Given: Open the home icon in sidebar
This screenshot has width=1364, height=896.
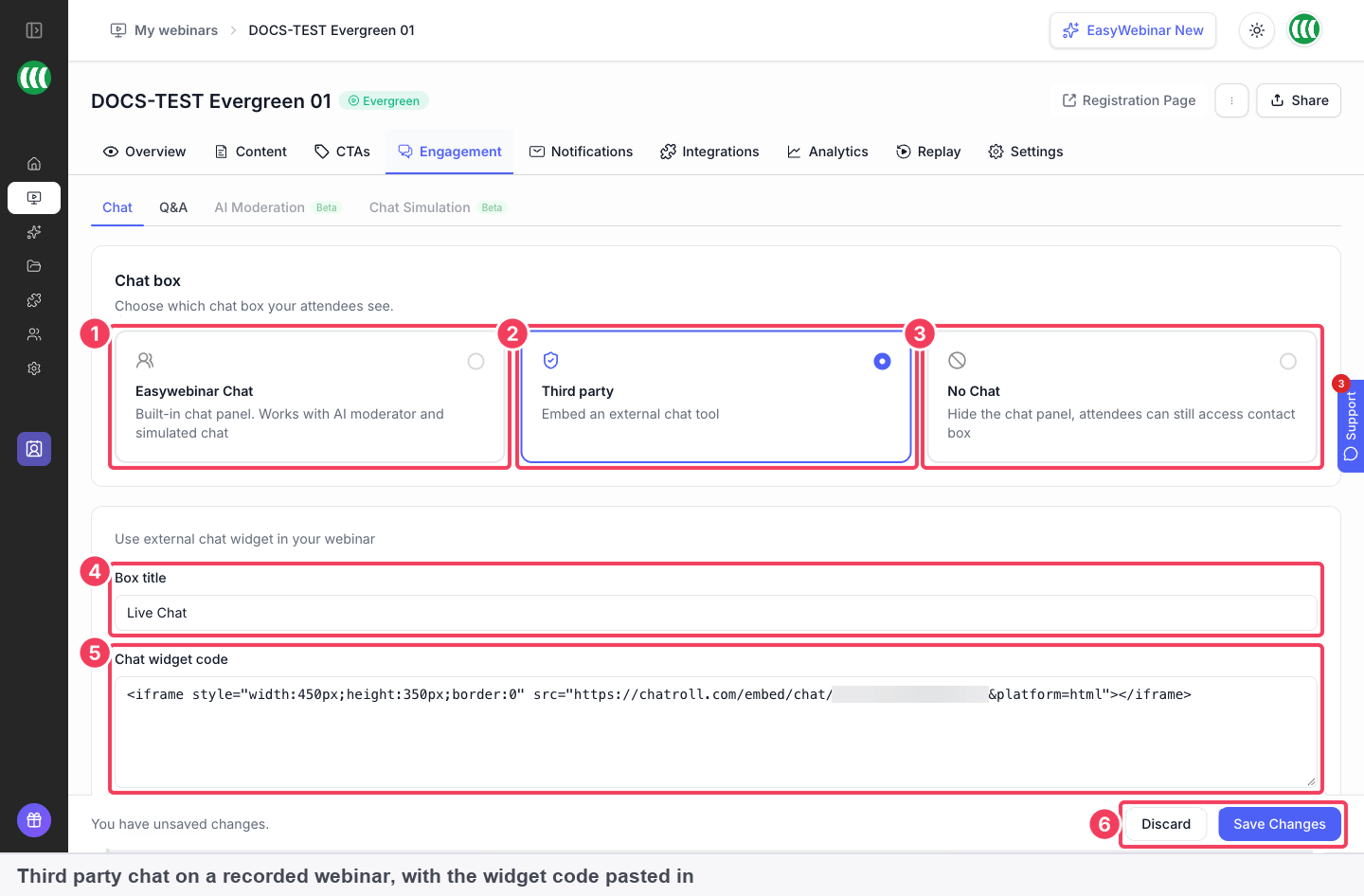Looking at the screenshot, I should 34,164.
